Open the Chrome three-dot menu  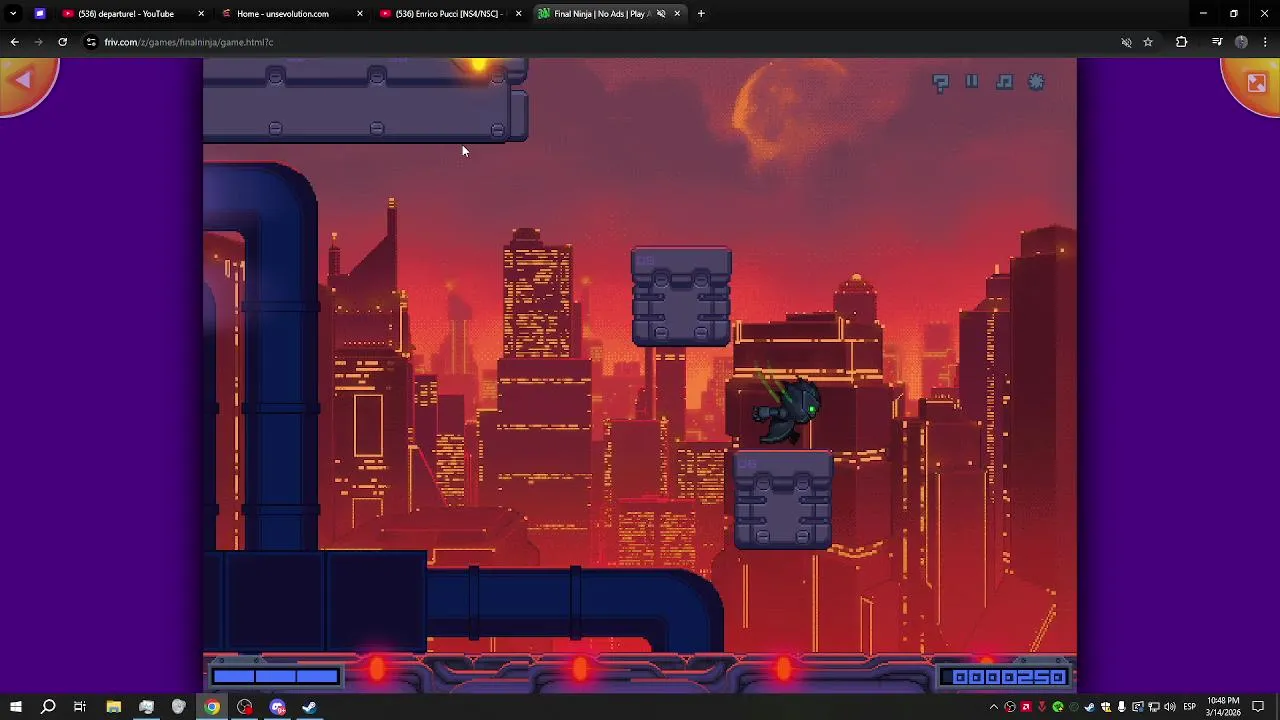click(1265, 42)
